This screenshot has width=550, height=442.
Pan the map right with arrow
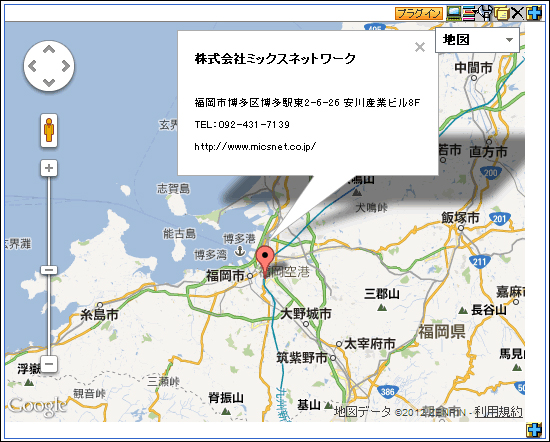click(66, 66)
